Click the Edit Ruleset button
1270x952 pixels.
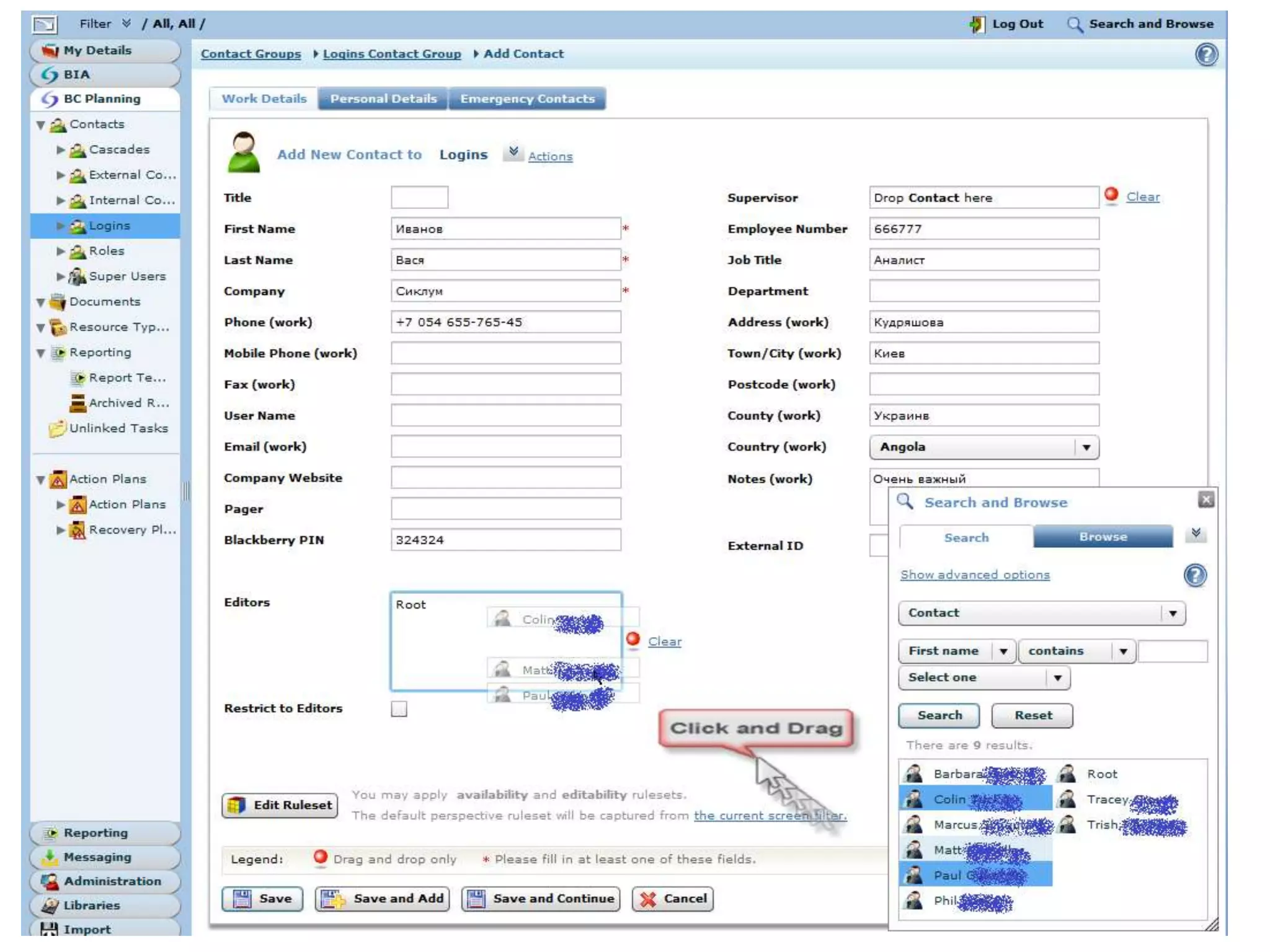point(280,805)
